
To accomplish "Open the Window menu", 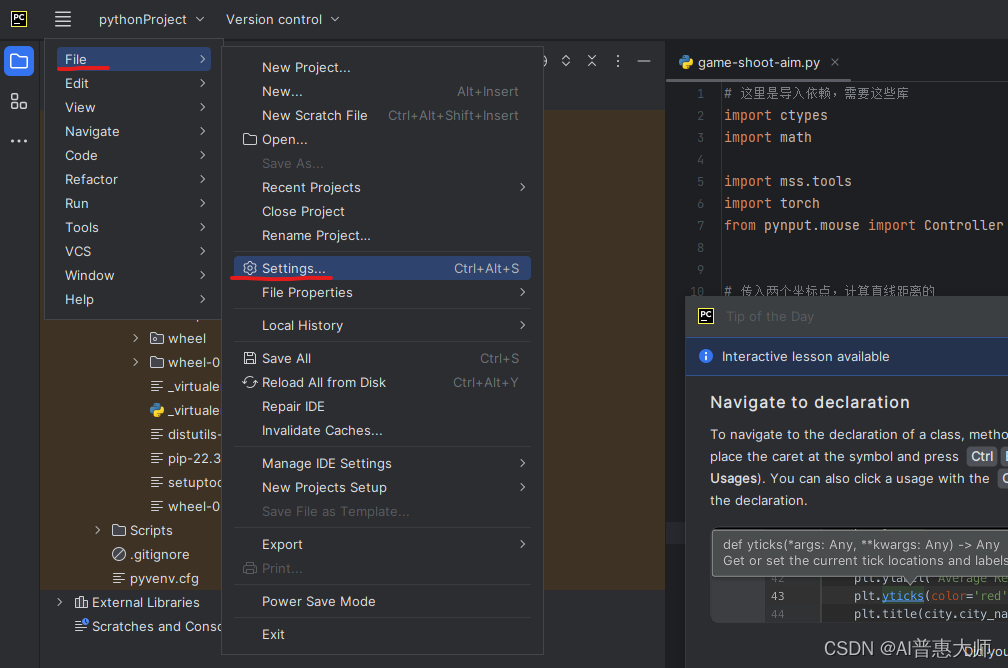I will tap(134, 275).
